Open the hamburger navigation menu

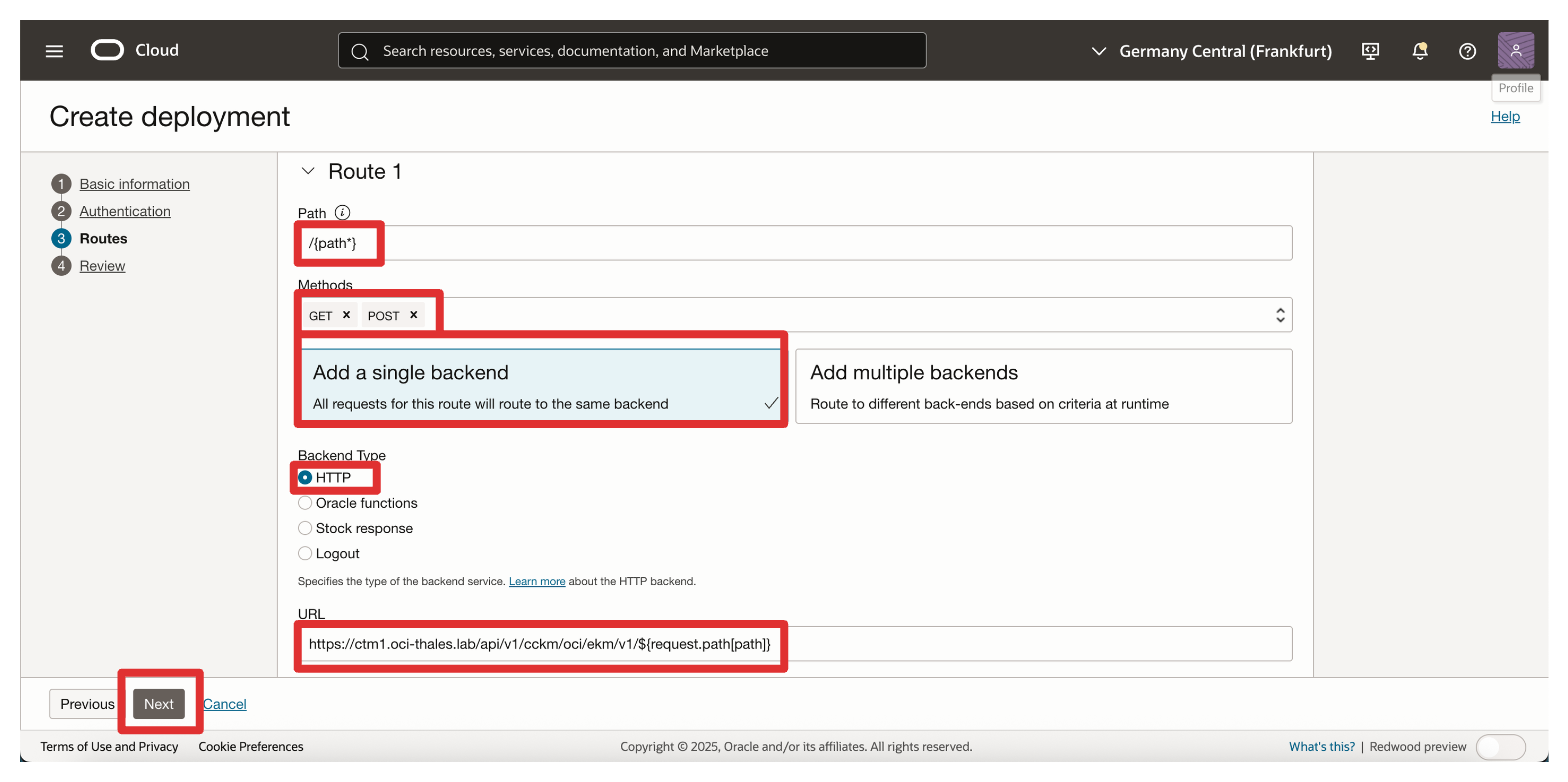(54, 51)
